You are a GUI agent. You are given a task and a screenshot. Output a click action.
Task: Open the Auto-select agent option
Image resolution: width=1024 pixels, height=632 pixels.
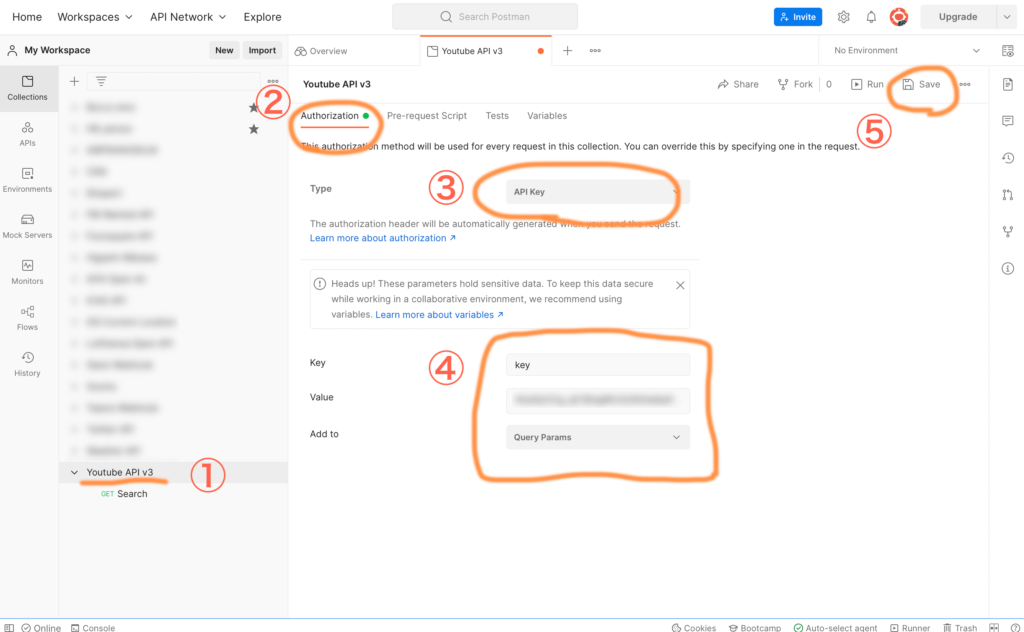pyautogui.click(x=835, y=627)
